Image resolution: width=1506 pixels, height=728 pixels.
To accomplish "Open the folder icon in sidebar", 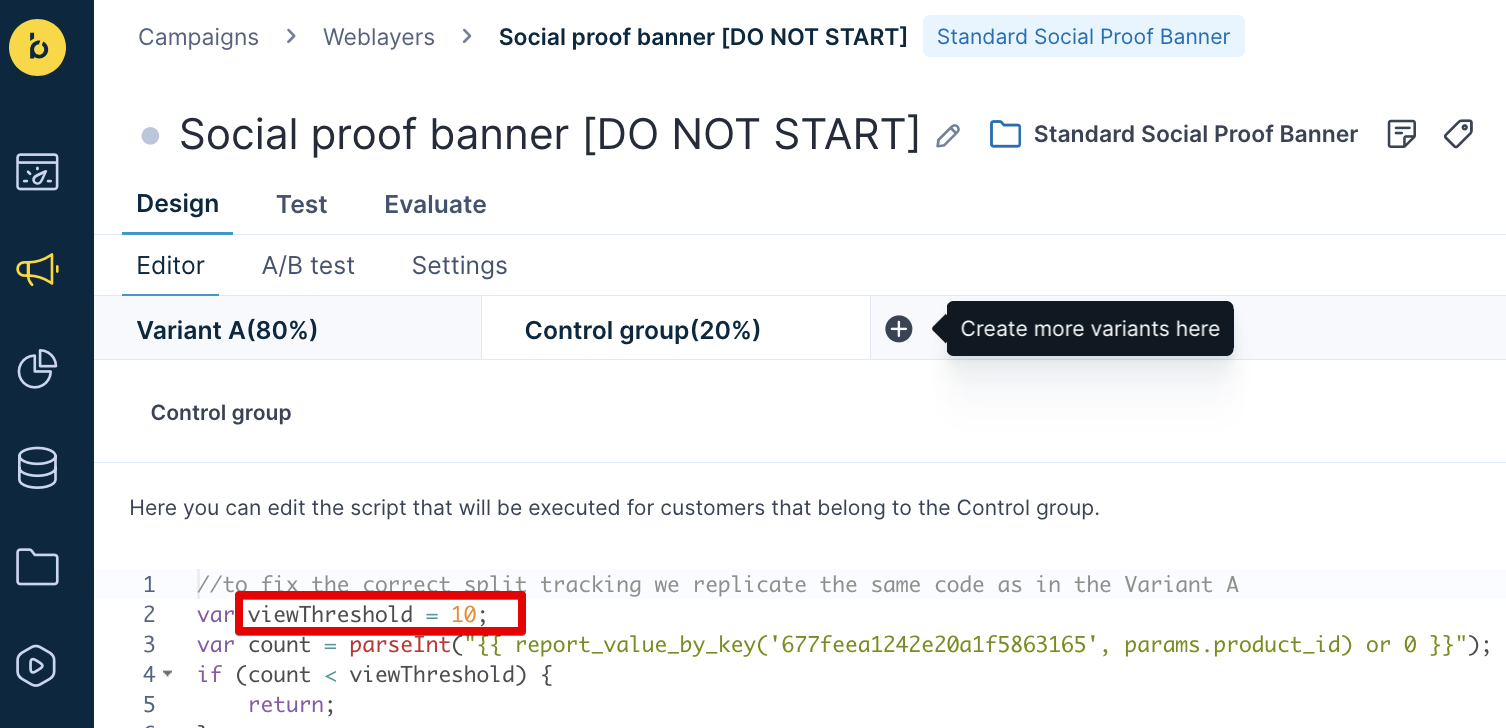I will [38, 567].
